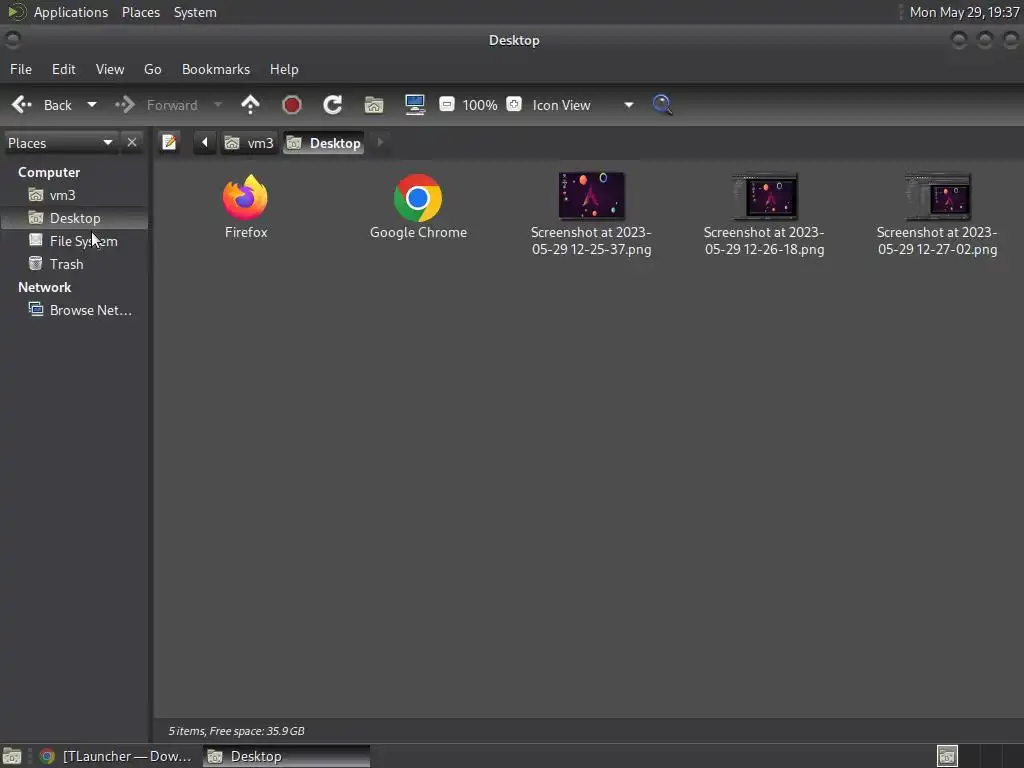Screen dimensions: 1024x768
Task: Open the Help menu
Action: [x=284, y=69]
